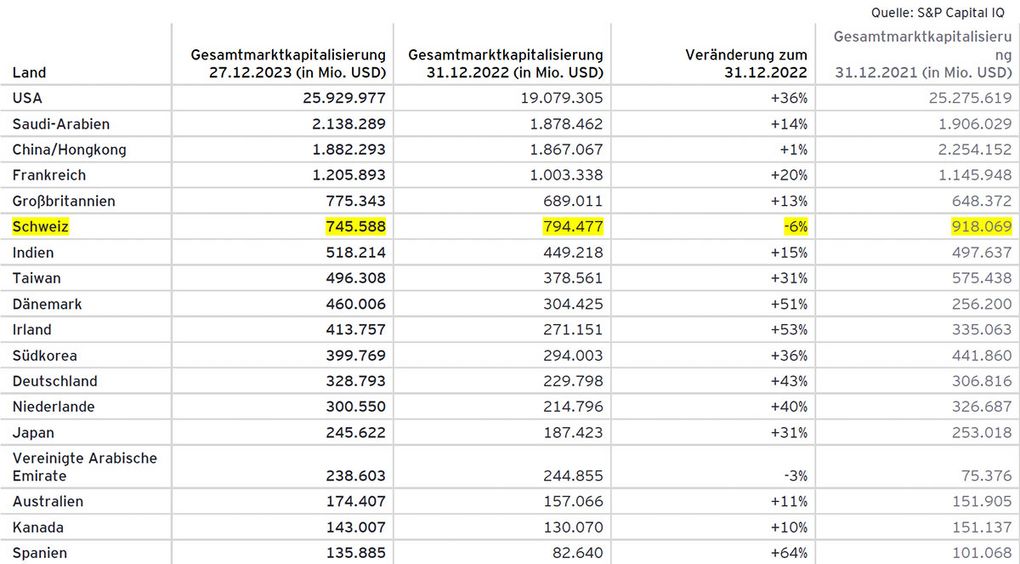Click the change value '+11%'
This screenshot has width=1020, height=564.
(x=788, y=502)
